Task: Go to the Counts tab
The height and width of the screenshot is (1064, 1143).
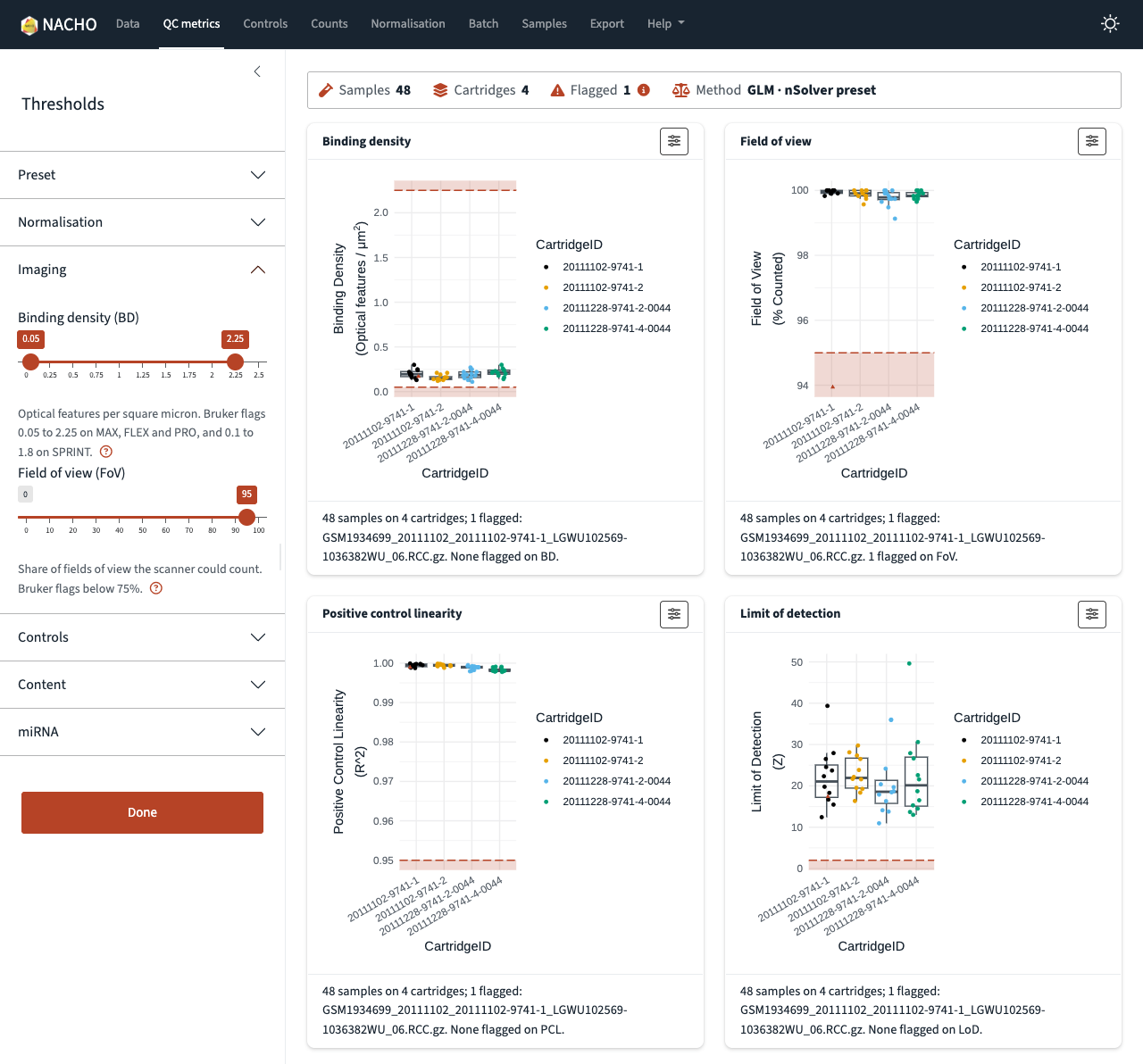Action: tap(330, 24)
